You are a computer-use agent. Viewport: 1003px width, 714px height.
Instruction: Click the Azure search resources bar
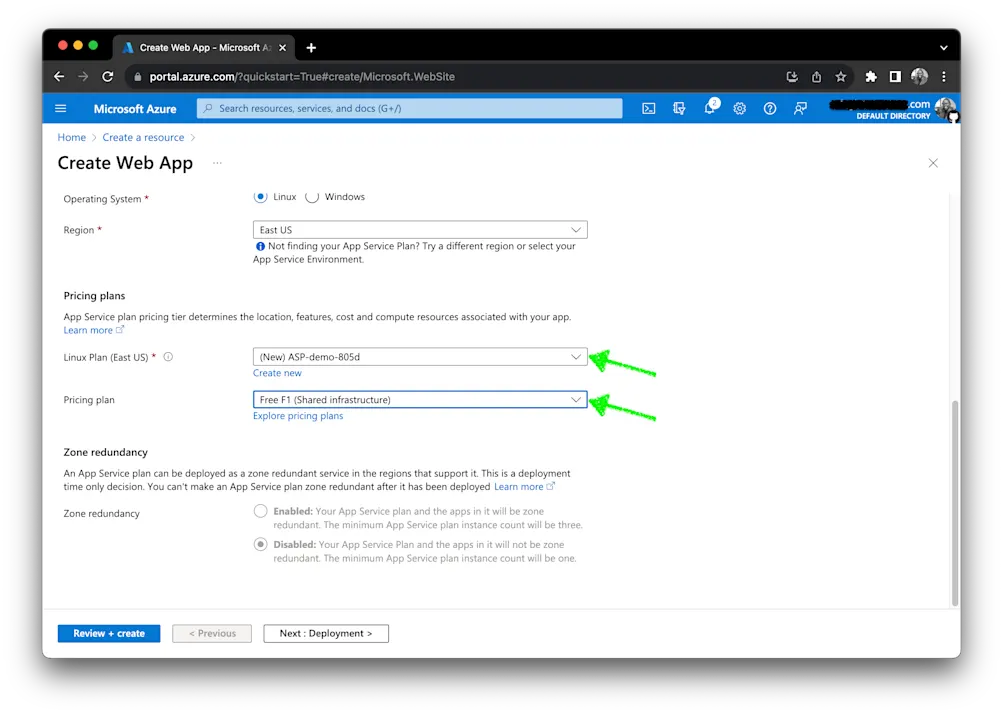tap(410, 108)
